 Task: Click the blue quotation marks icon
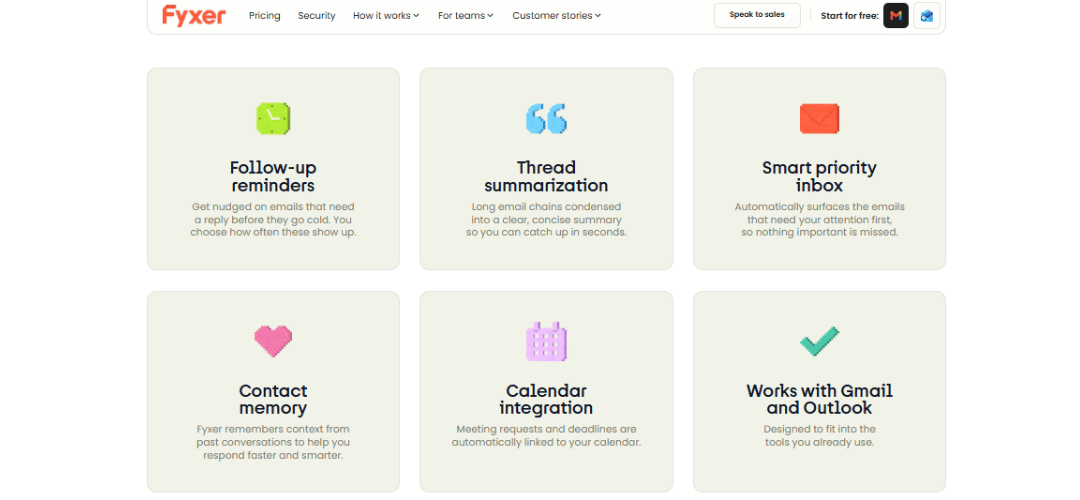pyautogui.click(x=546, y=118)
